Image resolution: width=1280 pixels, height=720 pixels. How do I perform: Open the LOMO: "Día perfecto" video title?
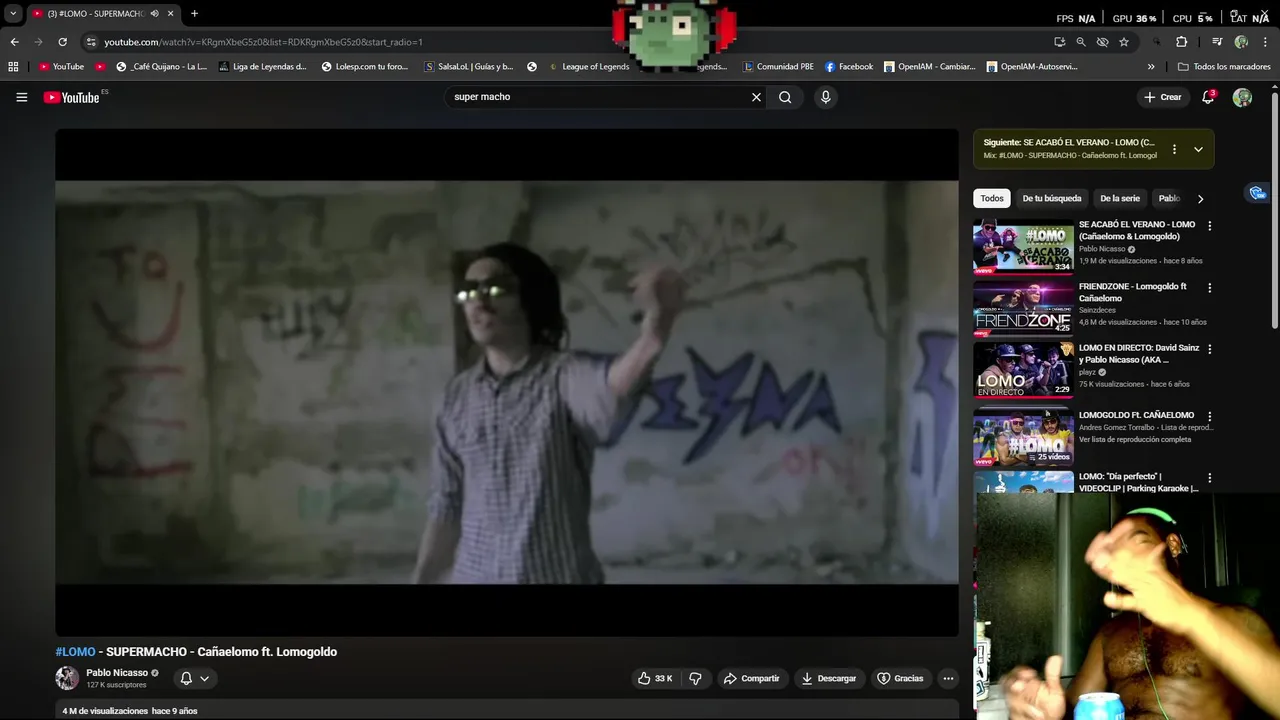pos(1138,482)
